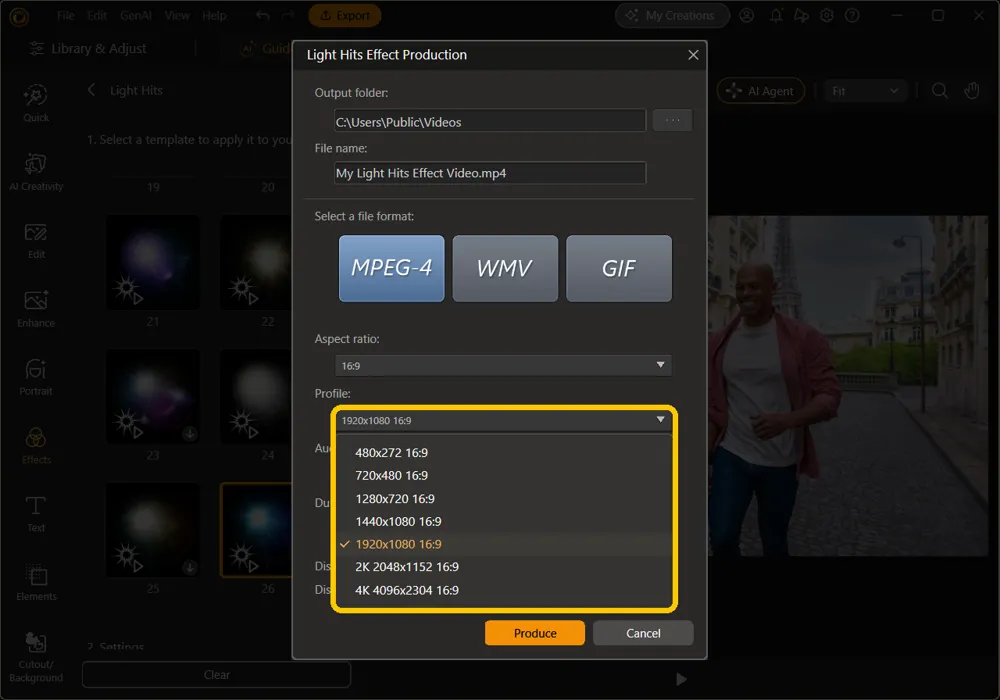Open the Aspect ratio 16:9 dropdown
Image resolution: width=1000 pixels, height=700 pixels.
point(503,365)
